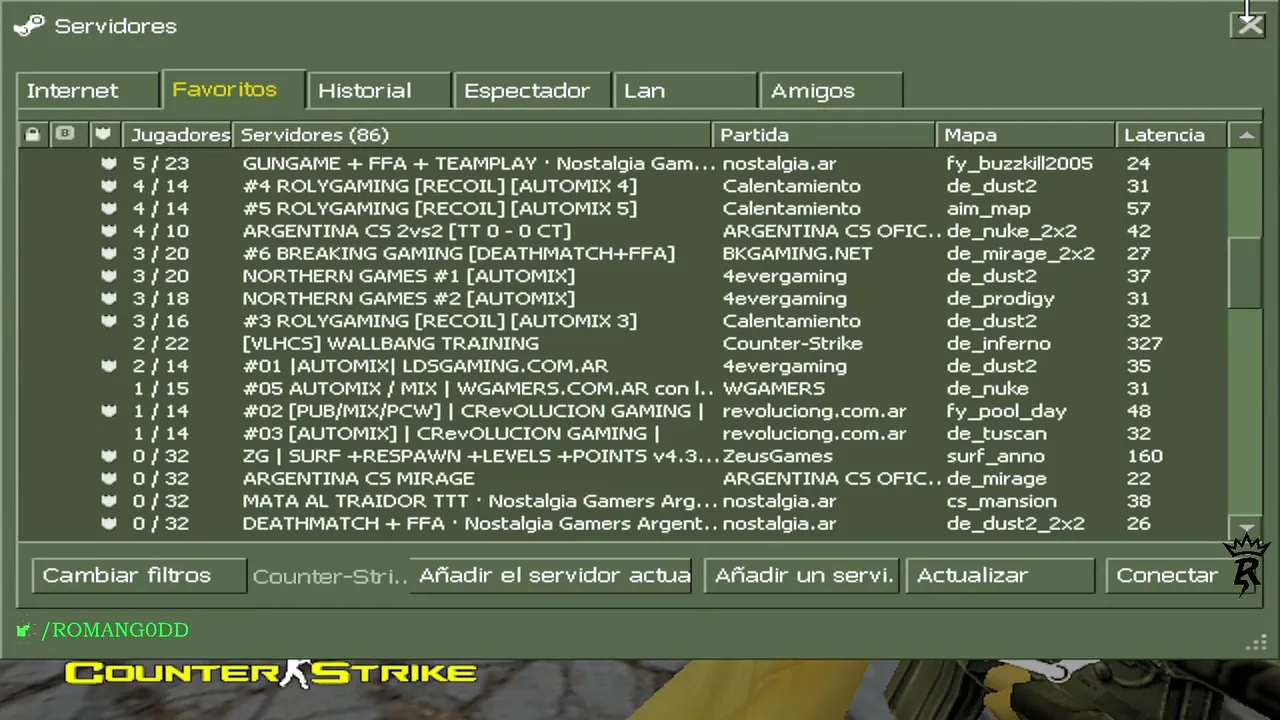Click shield icon on DEATHMATCH + FFA row
This screenshot has width=1280, height=720.
(x=108, y=523)
